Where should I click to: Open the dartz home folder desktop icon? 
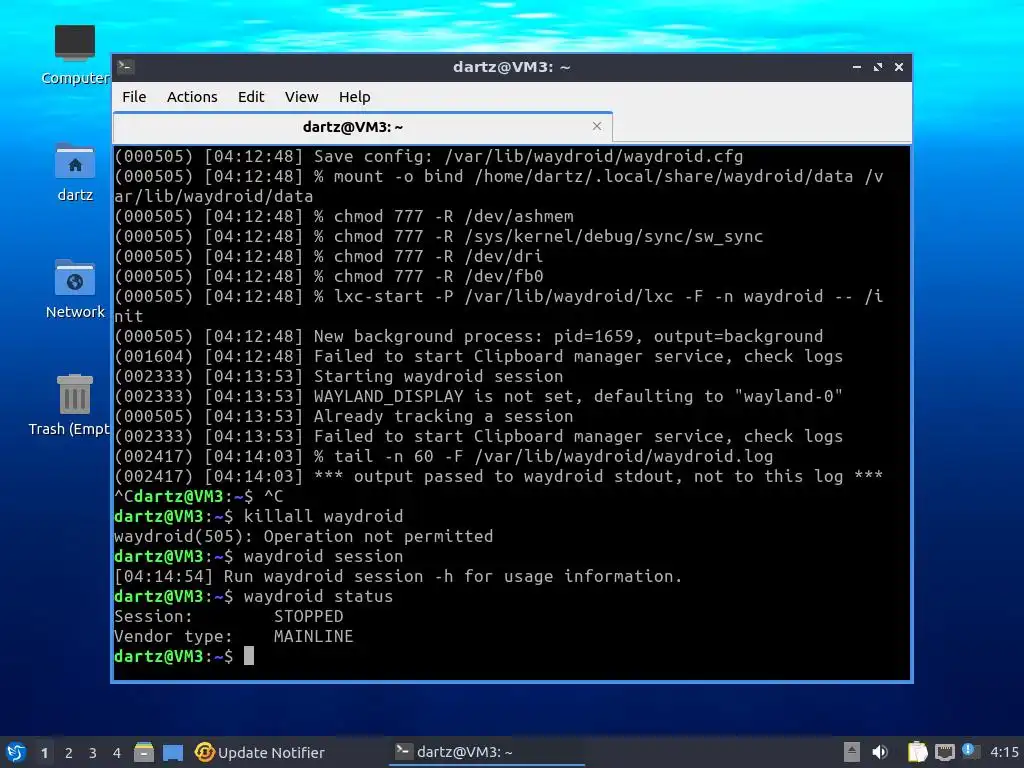[75, 172]
